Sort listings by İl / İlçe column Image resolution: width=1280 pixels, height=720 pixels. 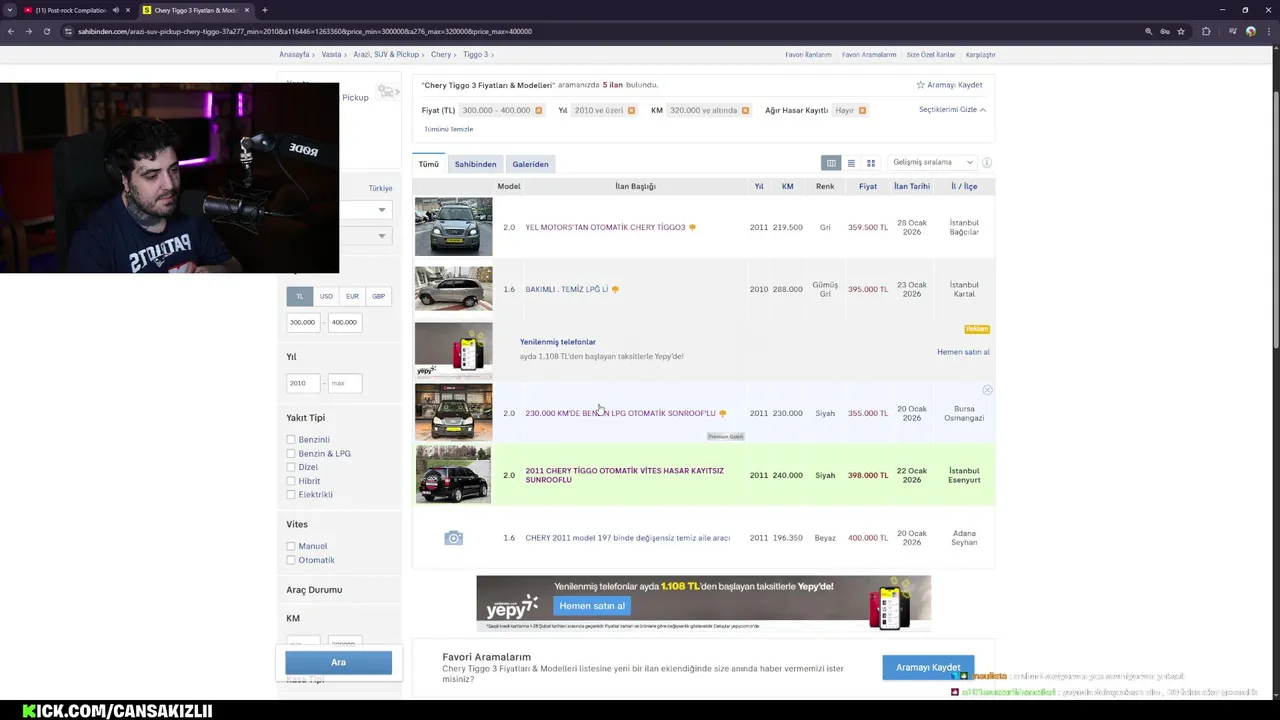(964, 186)
